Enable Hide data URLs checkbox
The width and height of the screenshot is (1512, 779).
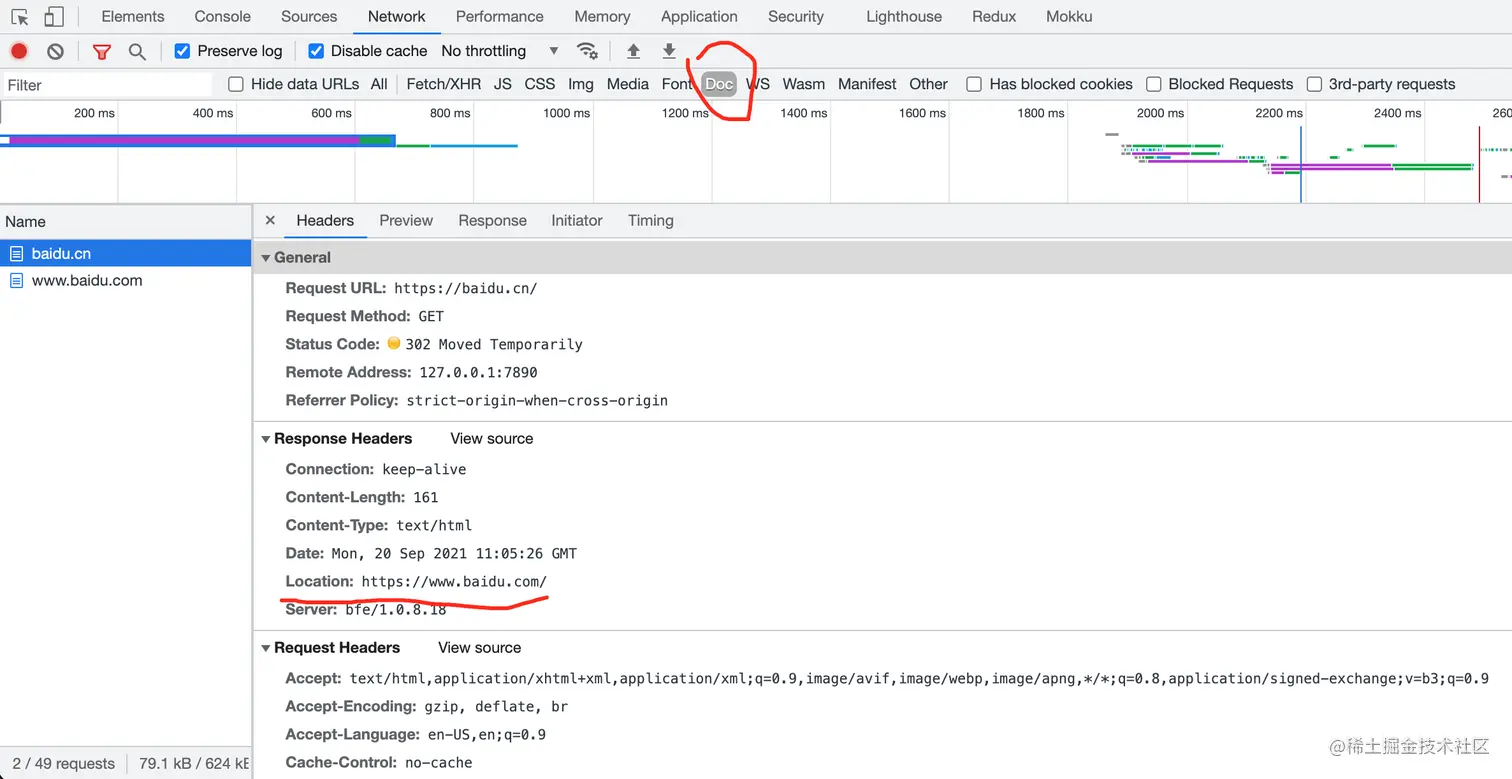click(x=236, y=84)
